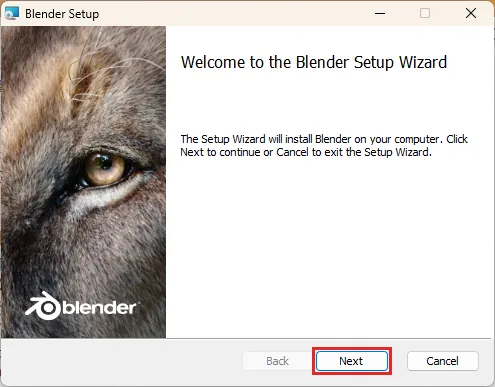This screenshot has height=387, width=495.
Task: Click the 'The Setup Wizard will install Blender' paragraph
Action: pos(324,145)
